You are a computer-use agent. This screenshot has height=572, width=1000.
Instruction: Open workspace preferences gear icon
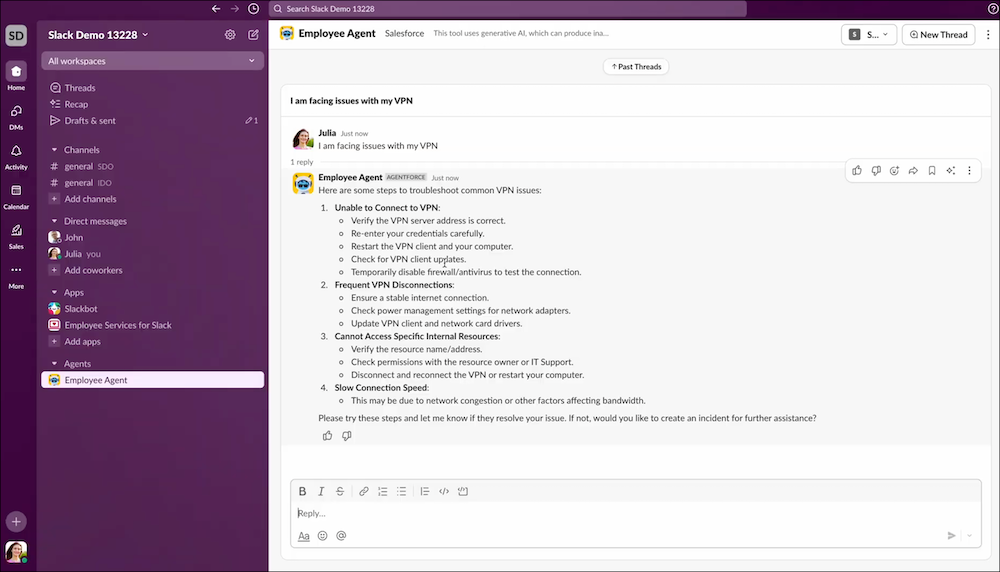230,35
